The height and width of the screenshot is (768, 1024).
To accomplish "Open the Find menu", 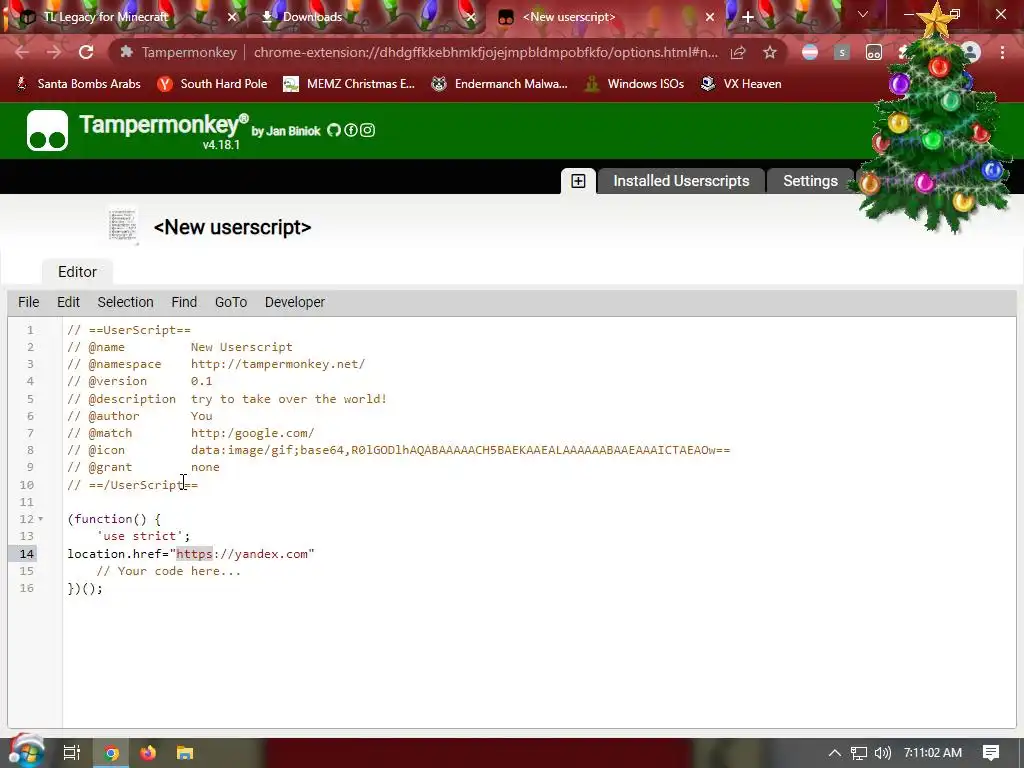I will click(x=184, y=302).
